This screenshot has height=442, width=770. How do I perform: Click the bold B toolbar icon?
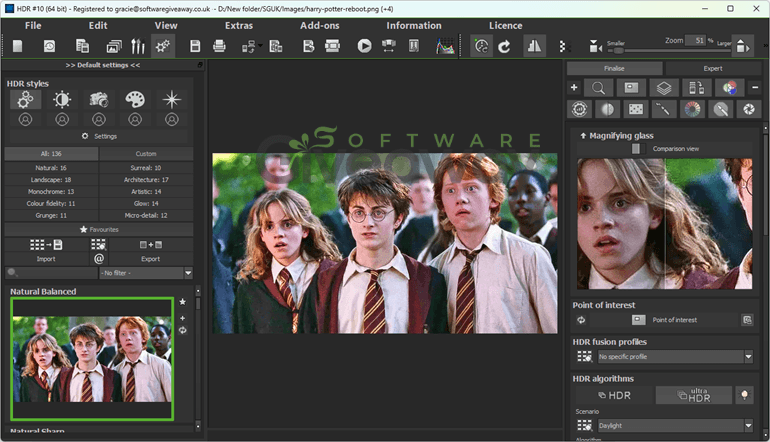point(308,46)
